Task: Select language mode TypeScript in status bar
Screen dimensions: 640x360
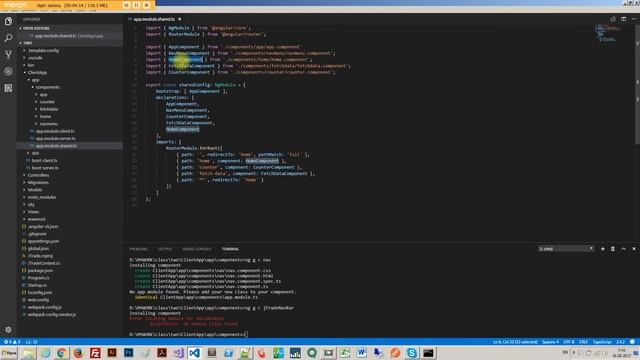Action: click(x=602, y=342)
